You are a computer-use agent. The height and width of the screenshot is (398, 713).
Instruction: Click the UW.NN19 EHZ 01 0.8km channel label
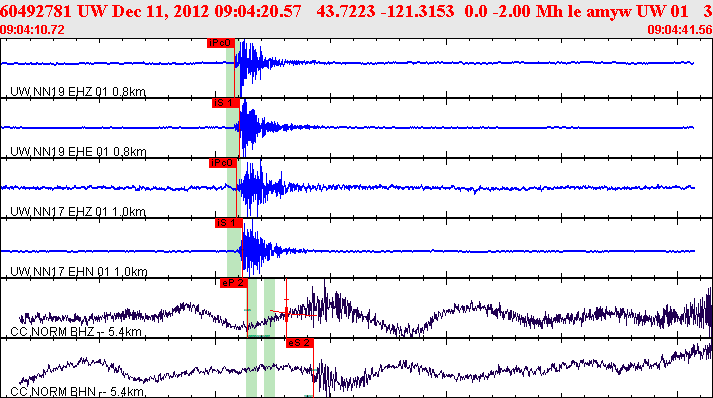[78, 92]
